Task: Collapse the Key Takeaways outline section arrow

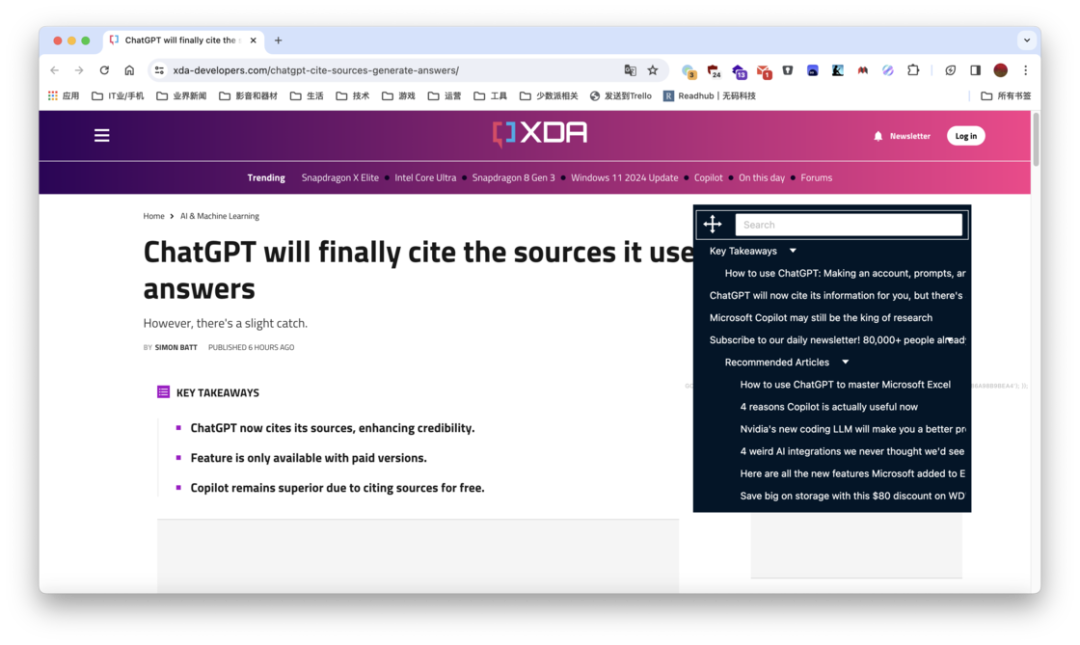Action: pyautogui.click(x=793, y=251)
